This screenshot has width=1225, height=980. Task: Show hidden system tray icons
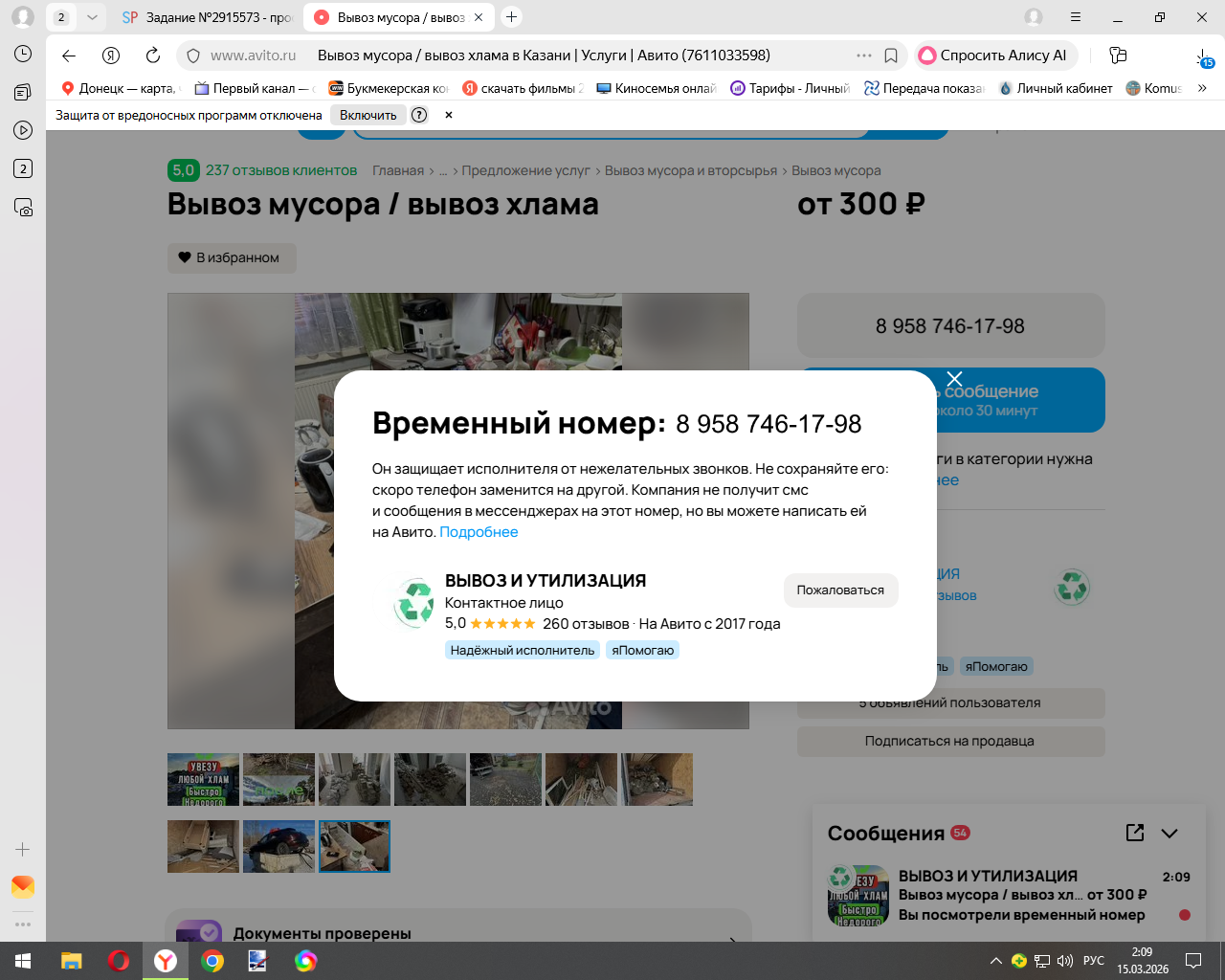996,961
